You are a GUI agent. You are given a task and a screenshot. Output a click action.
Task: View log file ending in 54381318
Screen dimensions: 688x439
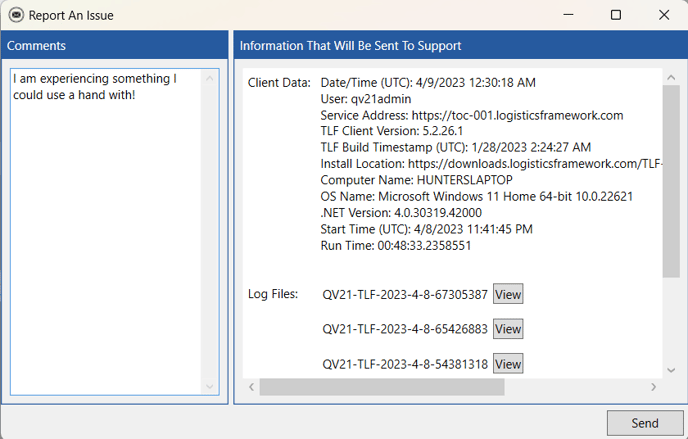coord(508,364)
